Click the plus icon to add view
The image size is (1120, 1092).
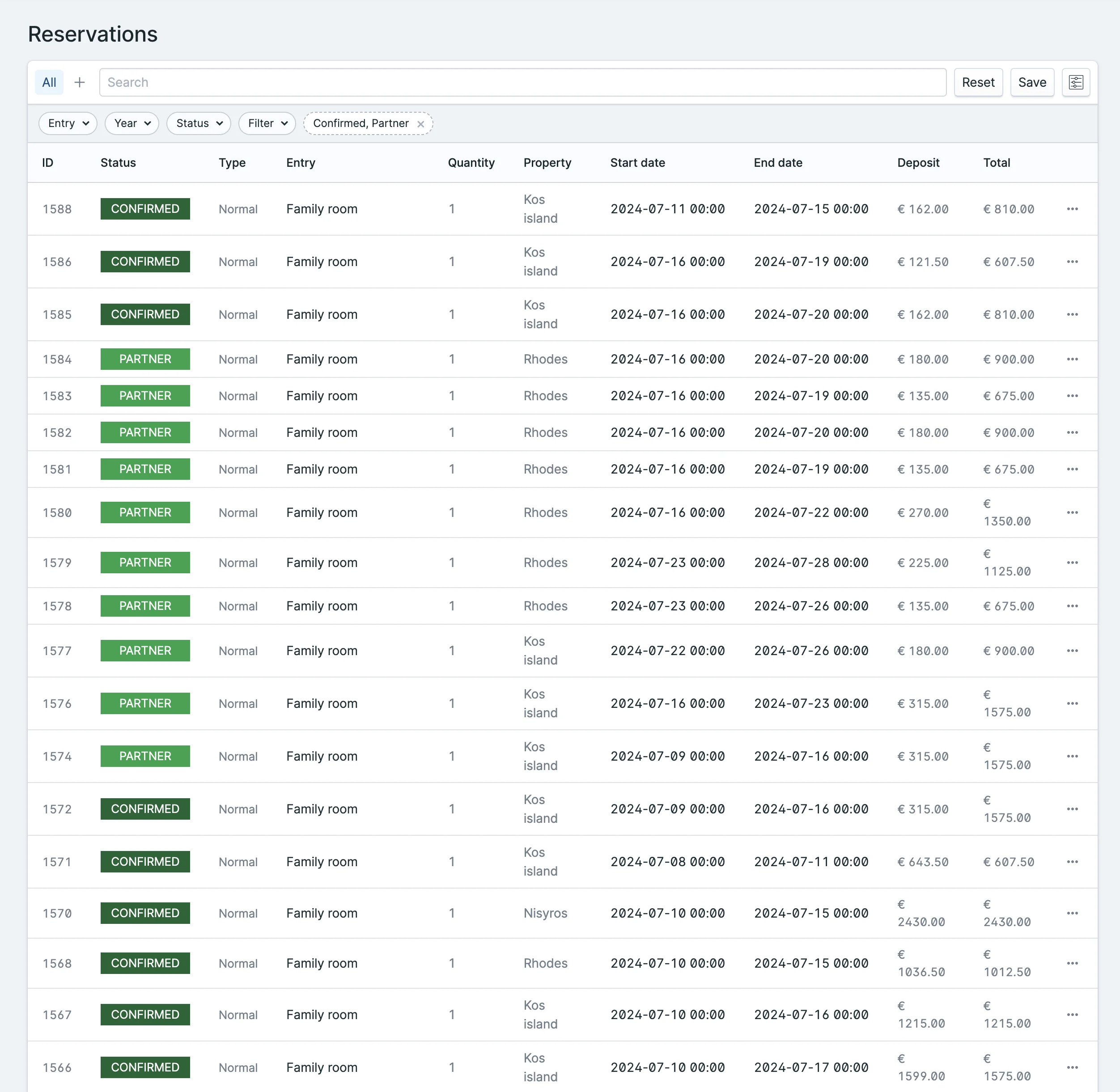click(x=80, y=83)
